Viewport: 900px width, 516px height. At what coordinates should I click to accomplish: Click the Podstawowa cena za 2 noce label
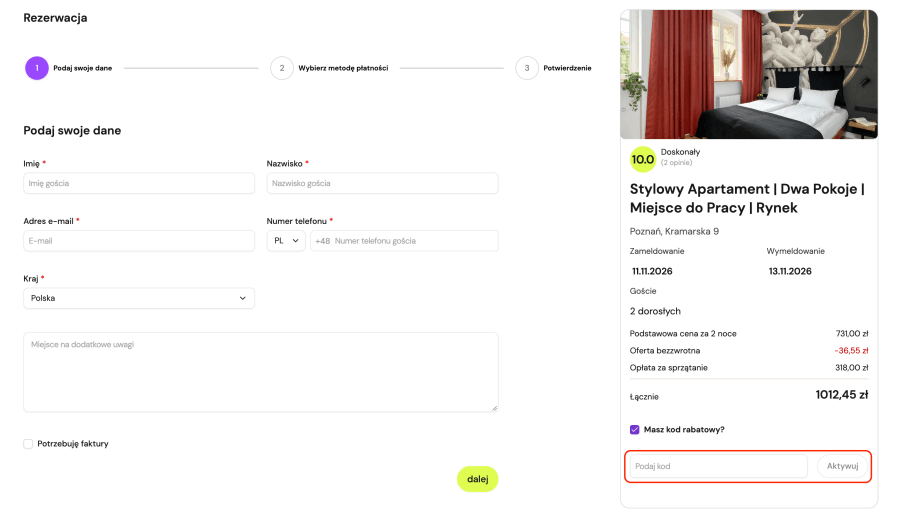tap(683, 333)
